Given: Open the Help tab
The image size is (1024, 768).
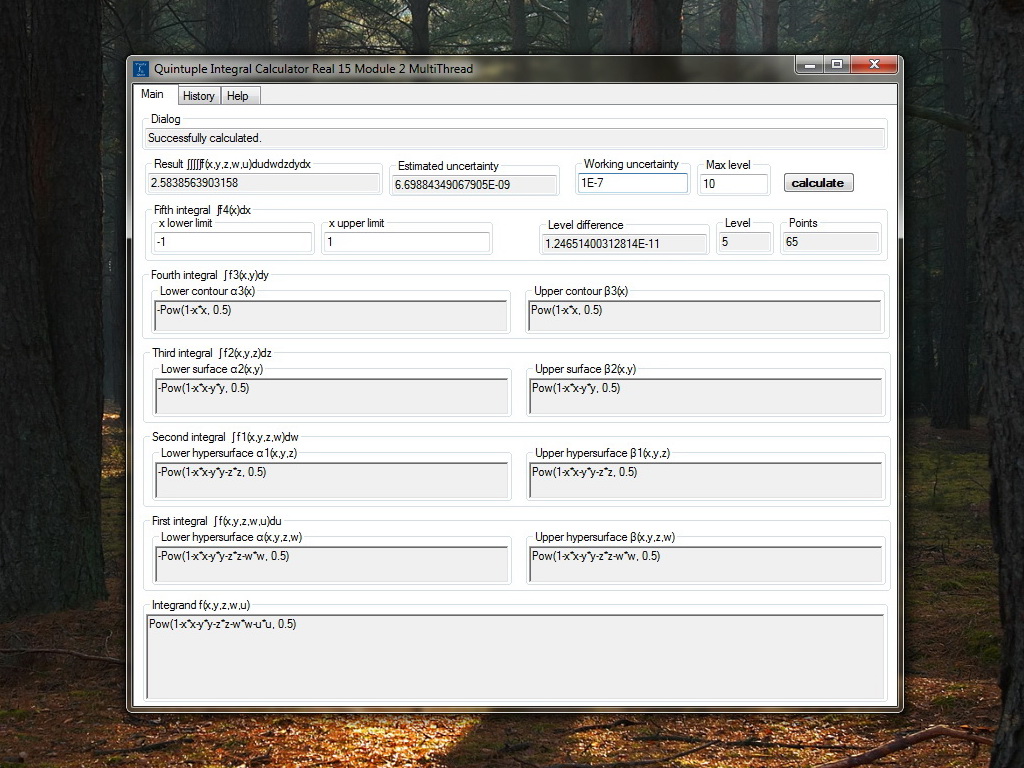Looking at the screenshot, I should (x=238, y=96).
